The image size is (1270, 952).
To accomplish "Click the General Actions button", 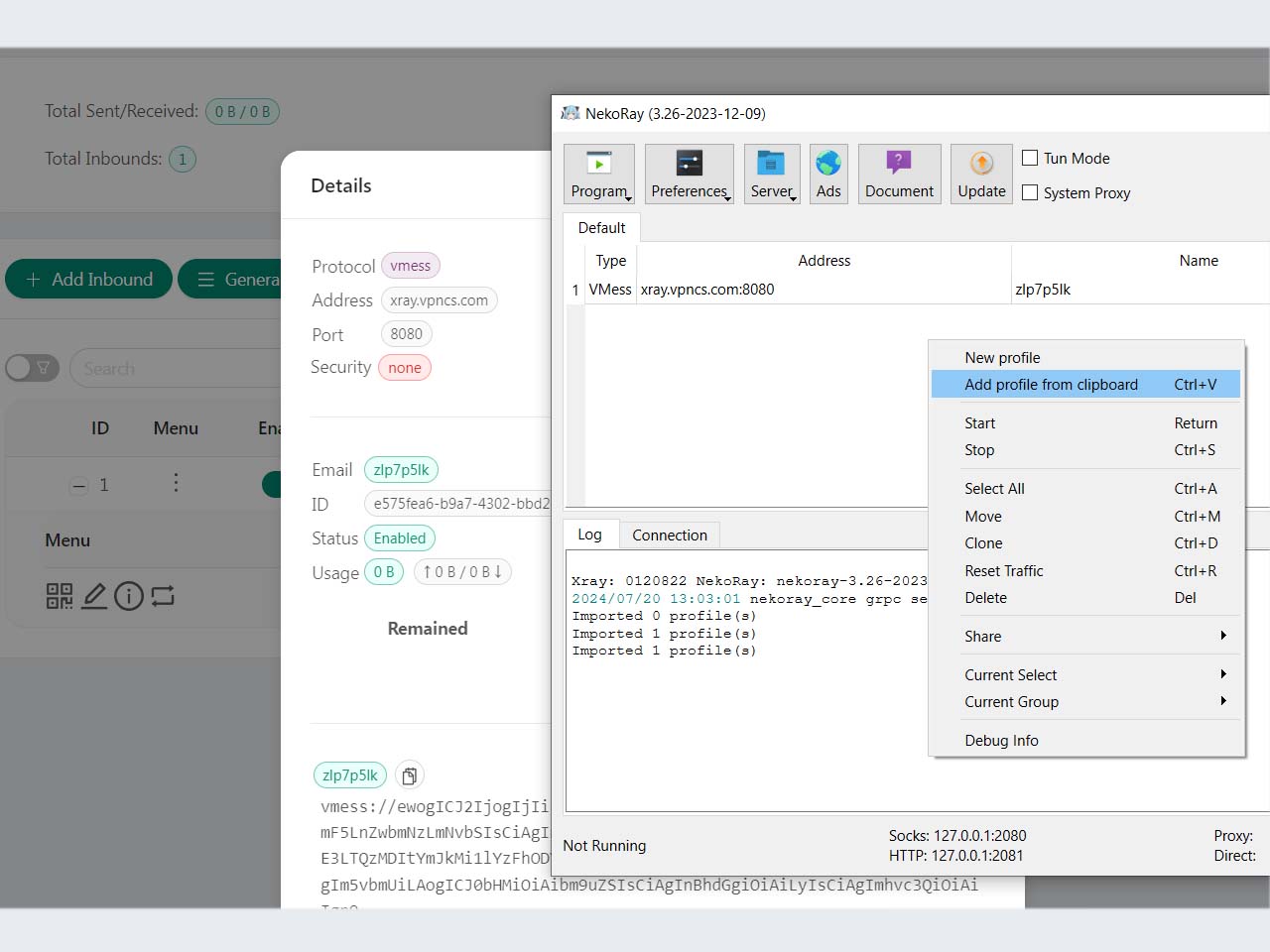I will (230, 280).
